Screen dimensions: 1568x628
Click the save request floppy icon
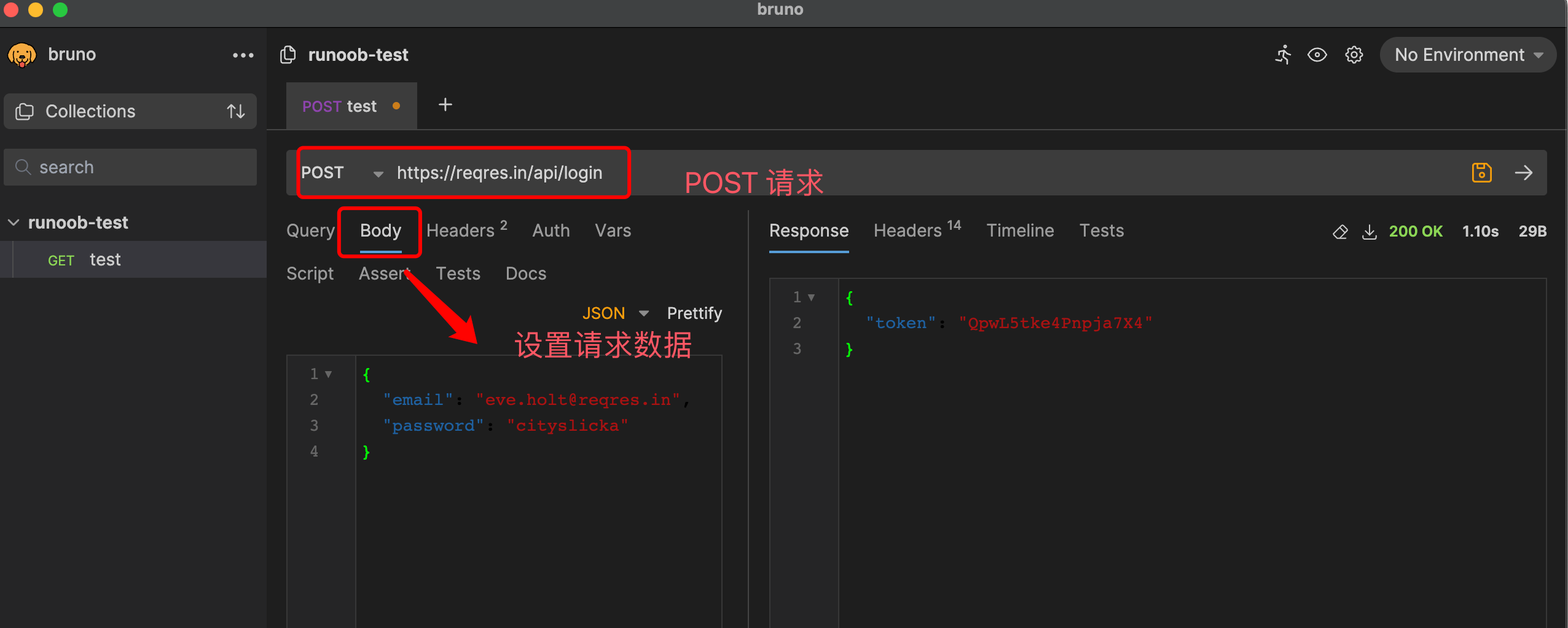click(1481, 173)
